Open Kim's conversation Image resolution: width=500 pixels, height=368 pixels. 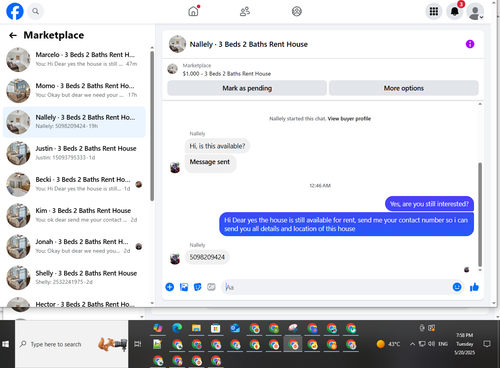(x=74, y=215)
